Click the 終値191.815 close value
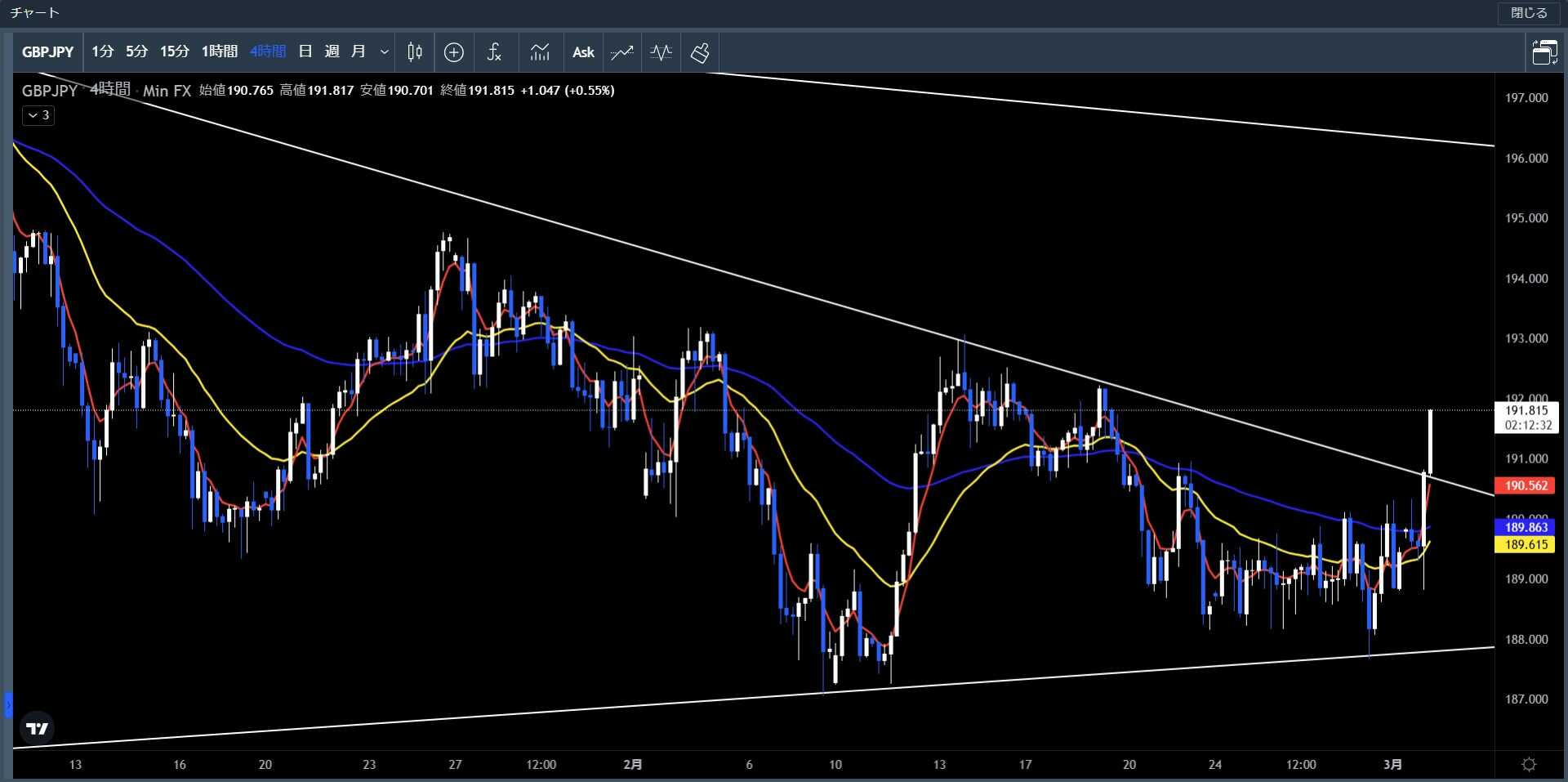 (x=477, y=90)
